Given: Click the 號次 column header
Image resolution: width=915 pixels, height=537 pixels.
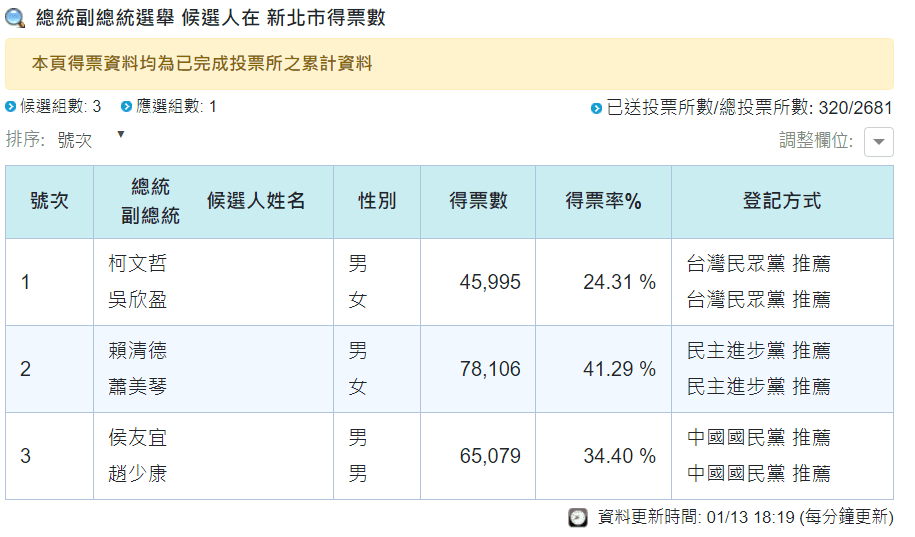Looking at the screenshot, I should point(50,201).
